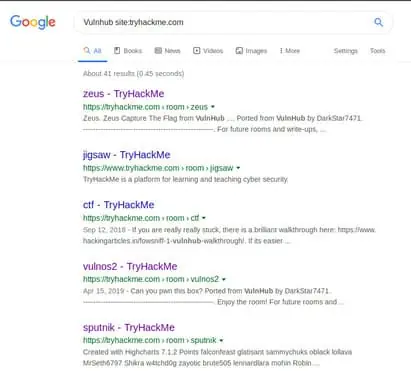Viewport: 411px width, 371px height.
Task: Switch to the News tab
Action: (x=168, y=51)
